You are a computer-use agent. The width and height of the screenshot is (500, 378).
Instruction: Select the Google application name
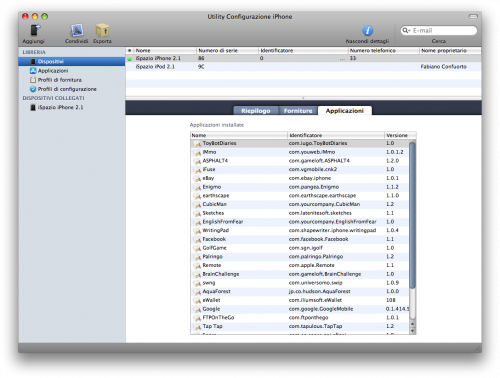click(x=211, y=309)
